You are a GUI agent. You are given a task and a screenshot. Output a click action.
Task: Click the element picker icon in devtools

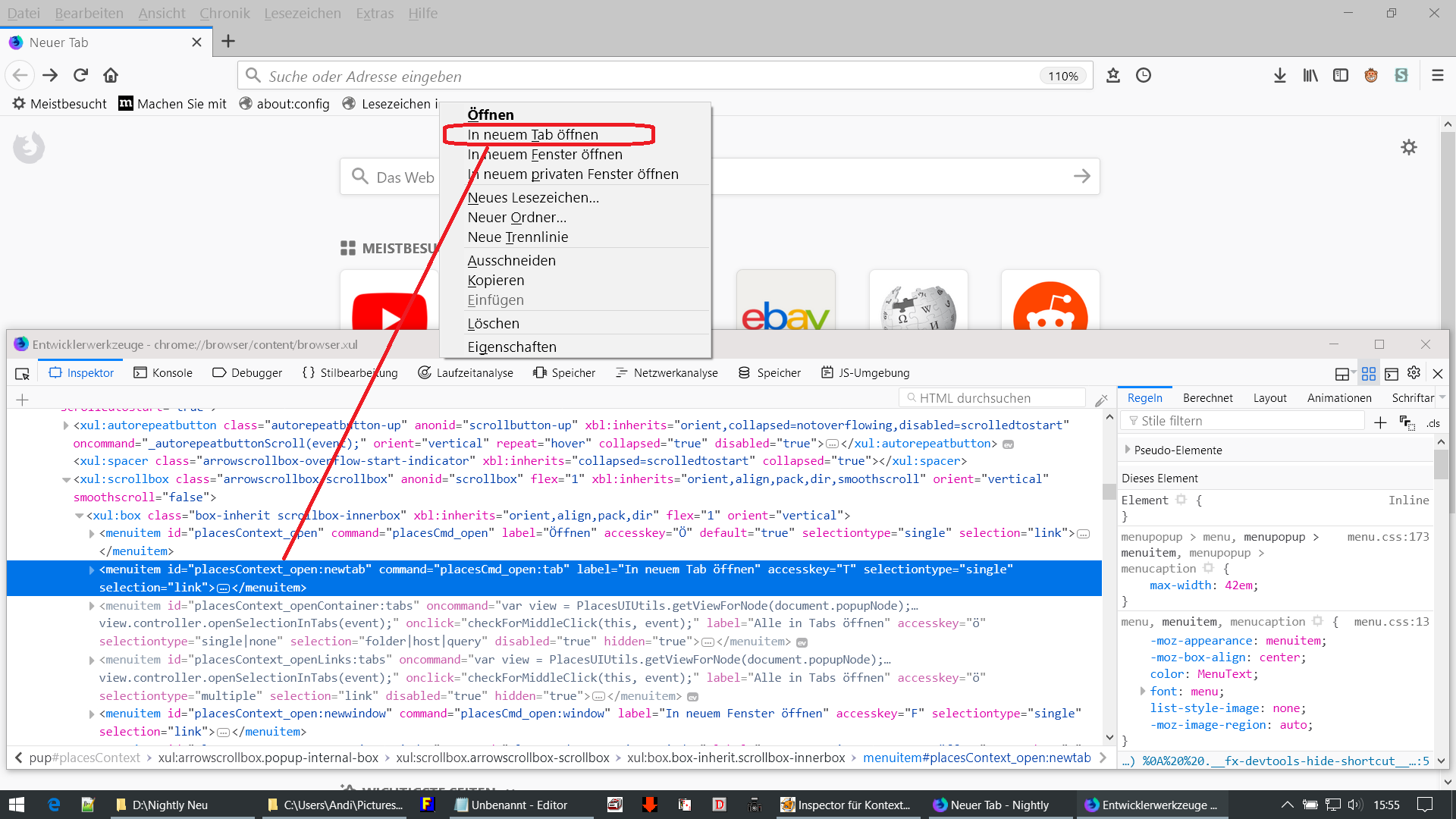click(x=22, y=373)
